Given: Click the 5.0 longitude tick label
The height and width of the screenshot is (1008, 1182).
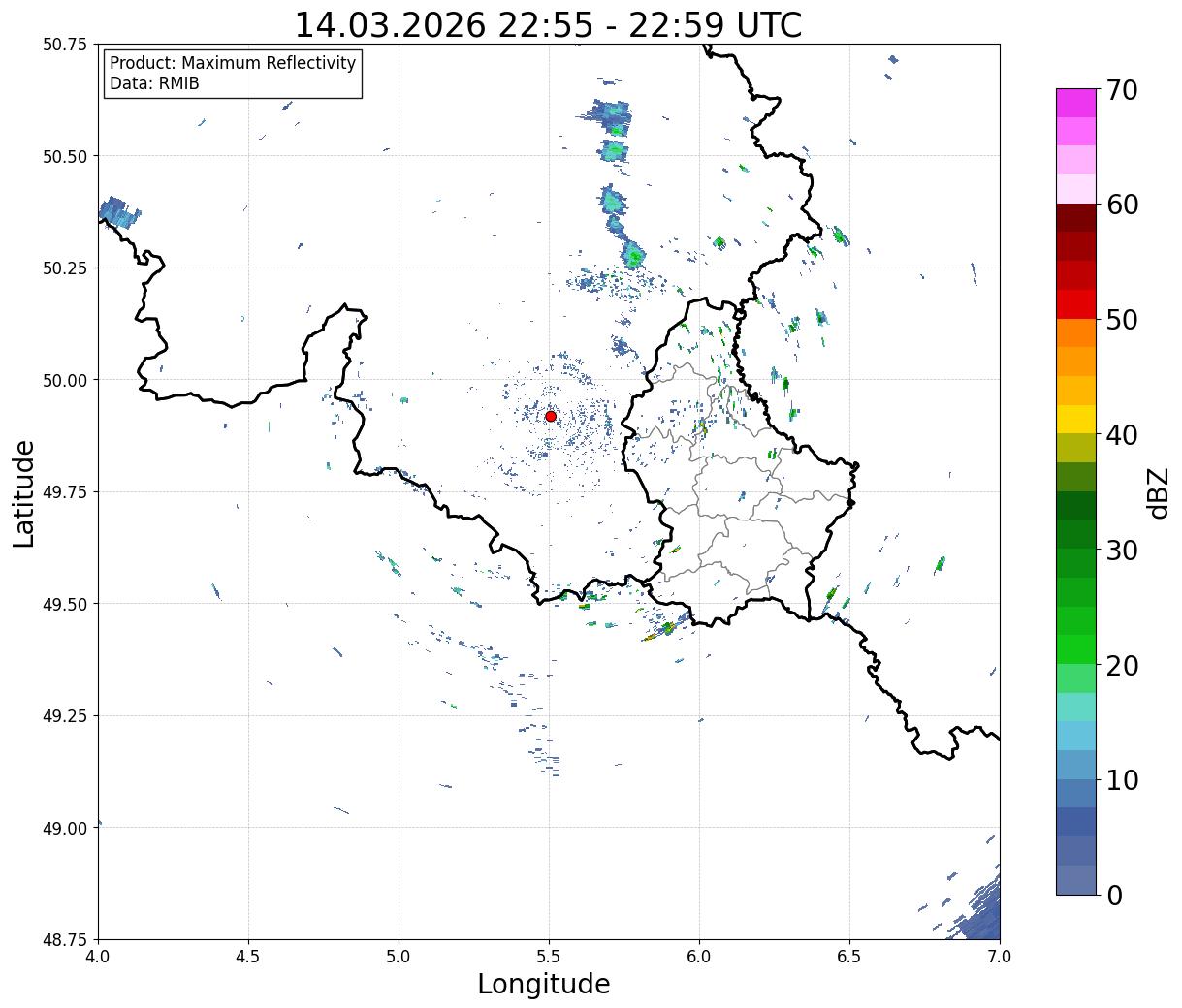Looking at the screenshot, I should [399, 957].
